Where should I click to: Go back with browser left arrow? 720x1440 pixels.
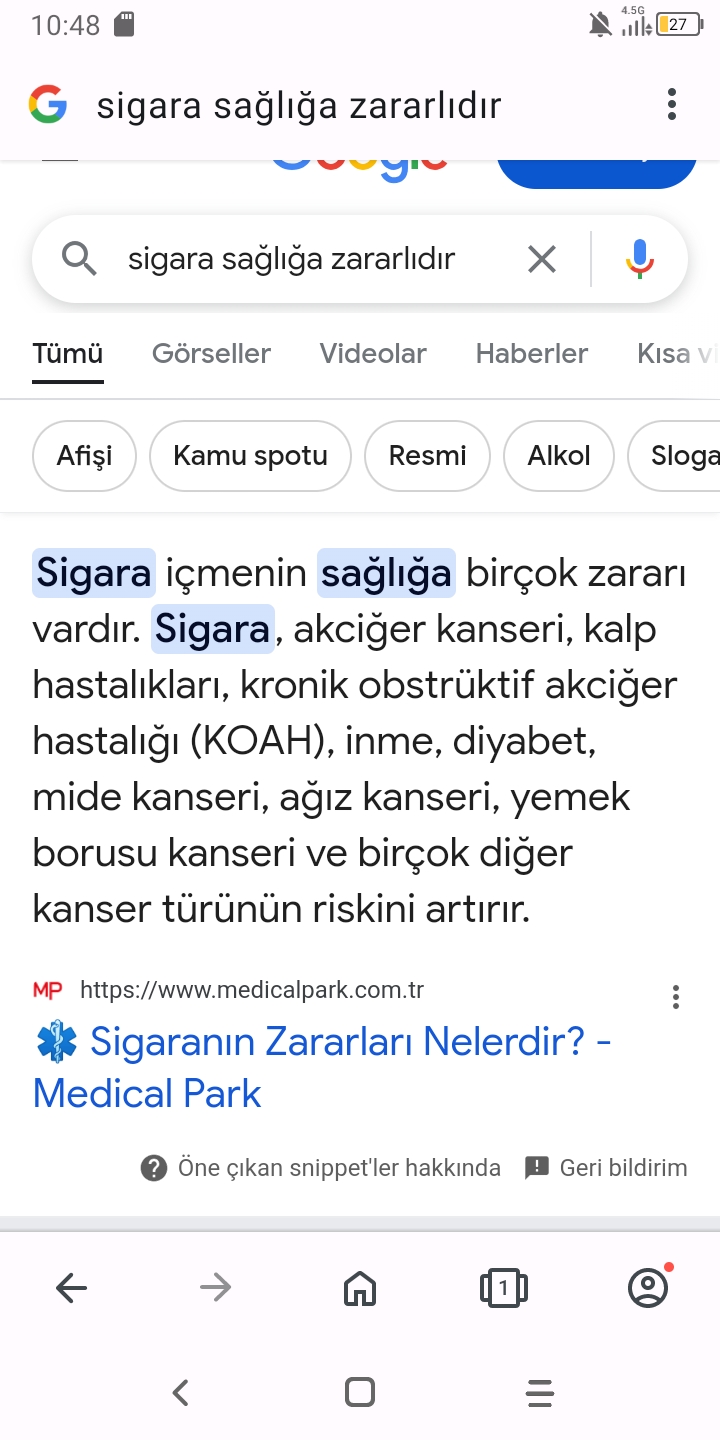coord(72,1288)
